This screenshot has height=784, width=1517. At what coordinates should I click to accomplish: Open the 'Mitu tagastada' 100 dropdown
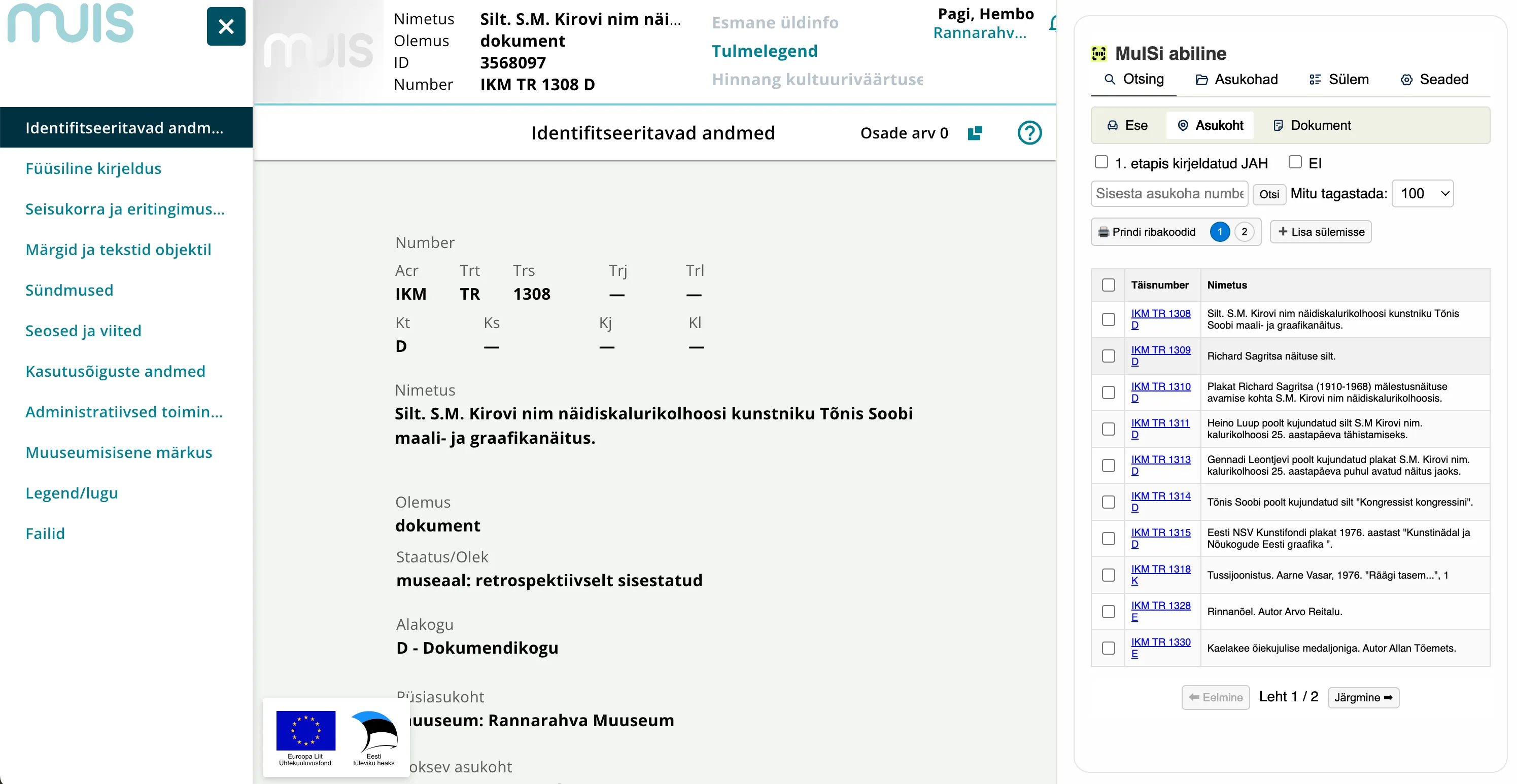pos(1422,194)
